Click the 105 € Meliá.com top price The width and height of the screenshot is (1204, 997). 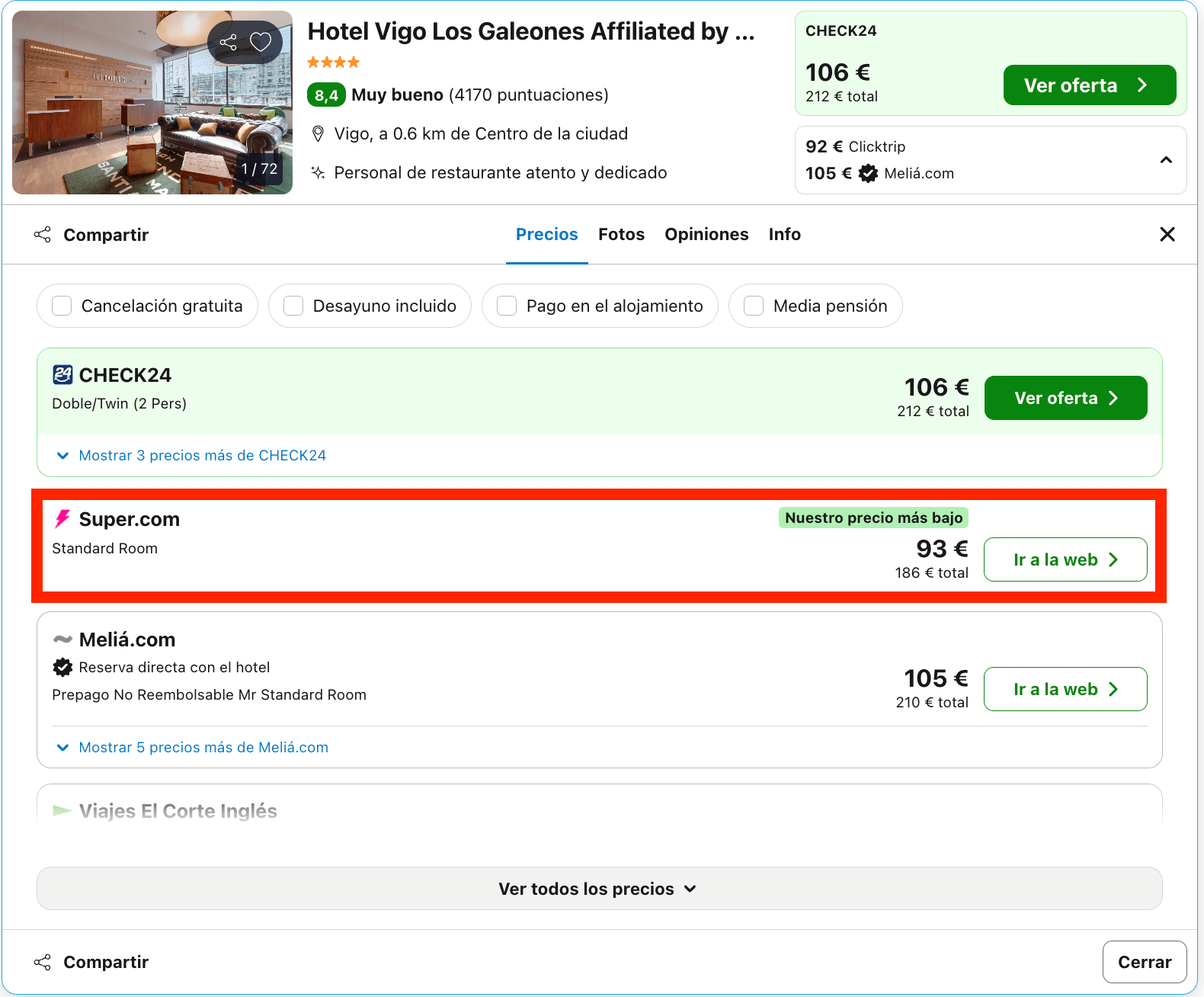click(x=879, y=174)
